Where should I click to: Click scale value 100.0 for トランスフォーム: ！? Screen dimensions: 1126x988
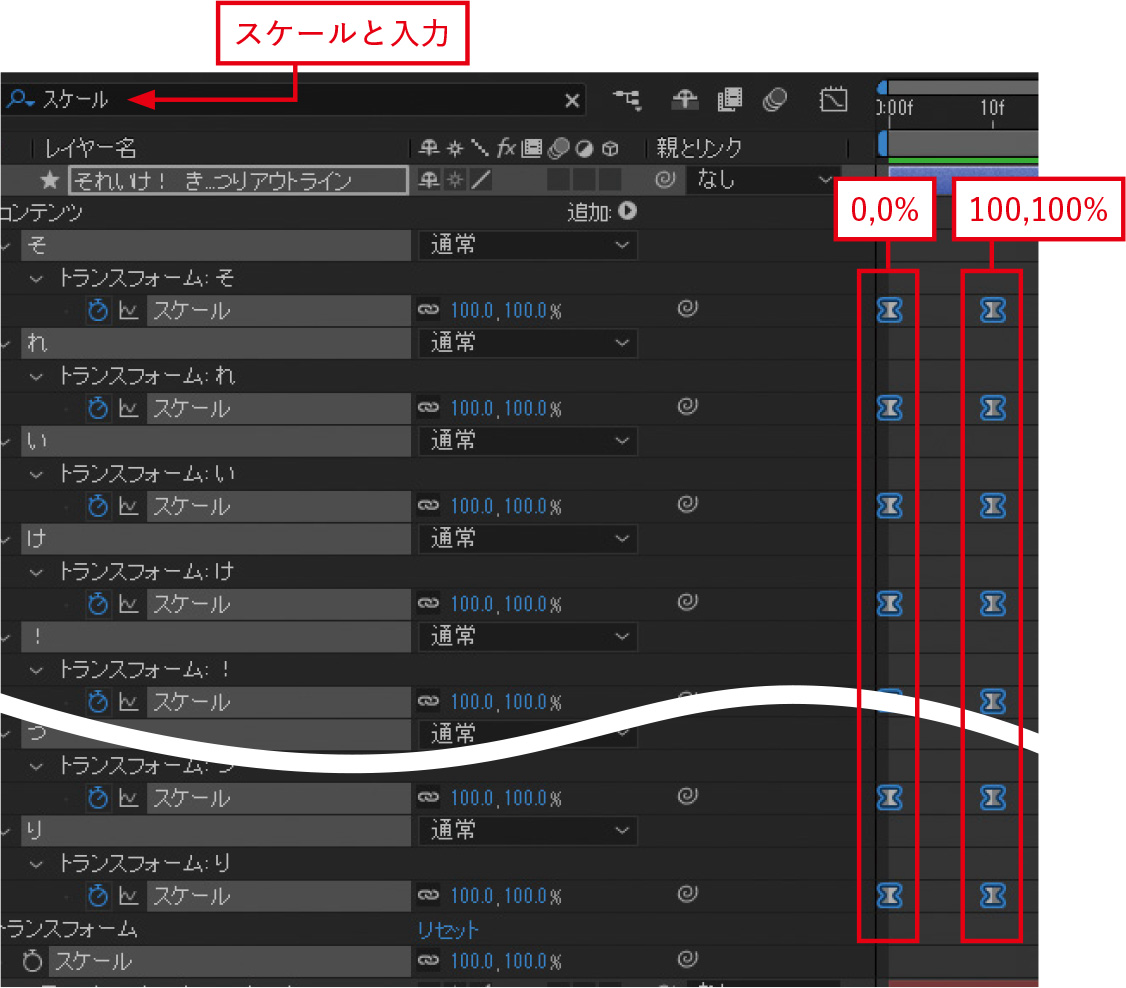pos(473,702)
